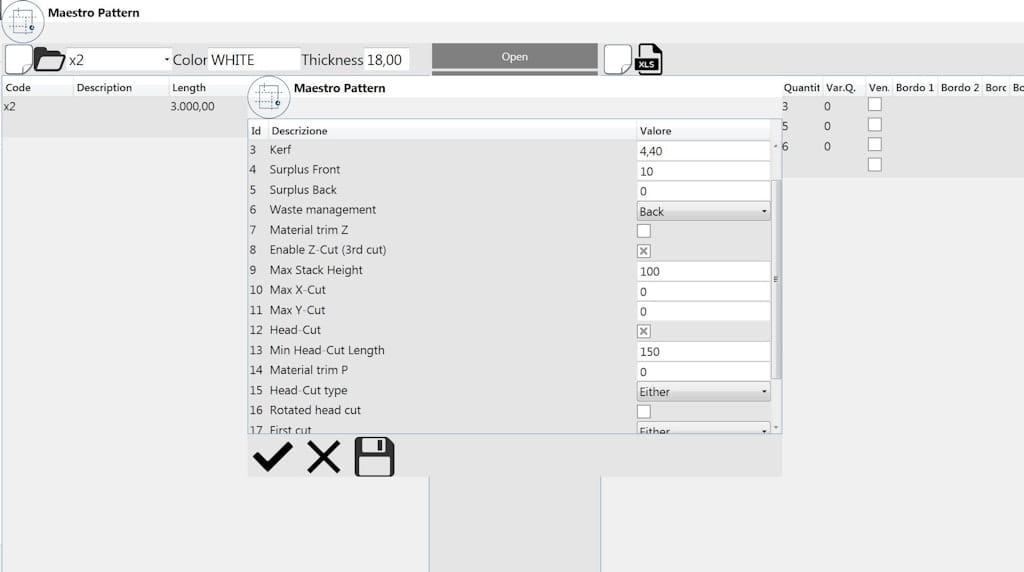Click the open folder icon
Screen dimensions: 1024x572
49,60
